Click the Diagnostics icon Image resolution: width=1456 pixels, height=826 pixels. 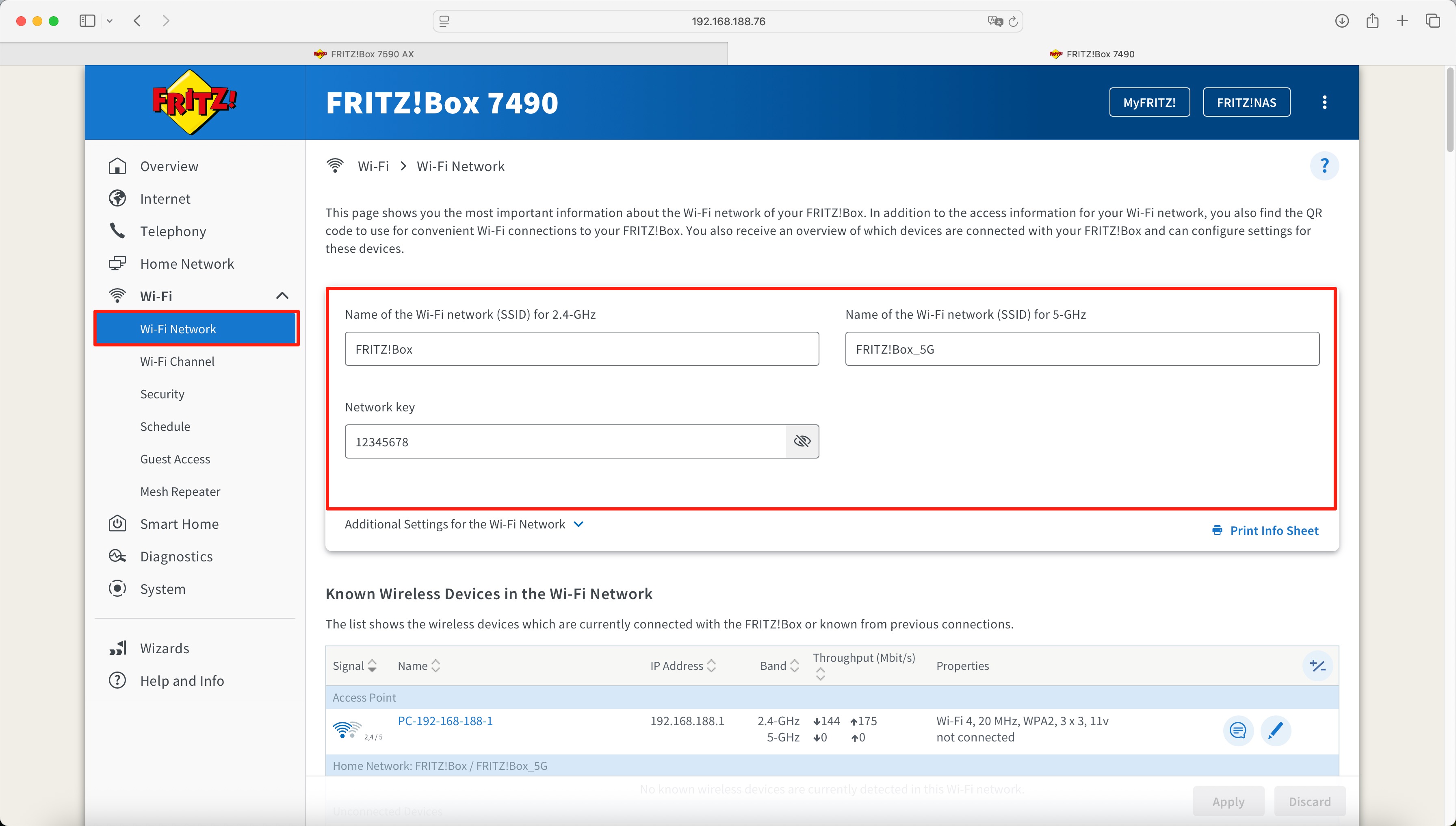pyautogui.click(x=117, y=556)
